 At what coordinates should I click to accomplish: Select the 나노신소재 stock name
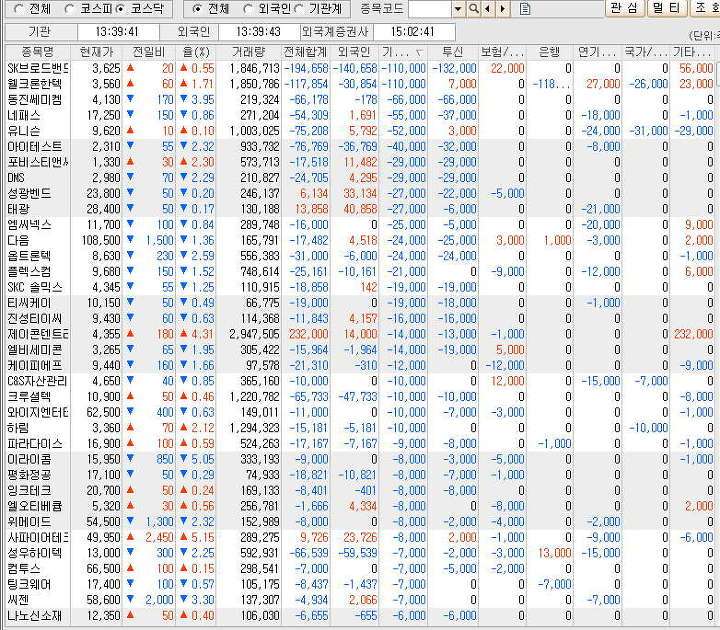click(x=34, y=615)
